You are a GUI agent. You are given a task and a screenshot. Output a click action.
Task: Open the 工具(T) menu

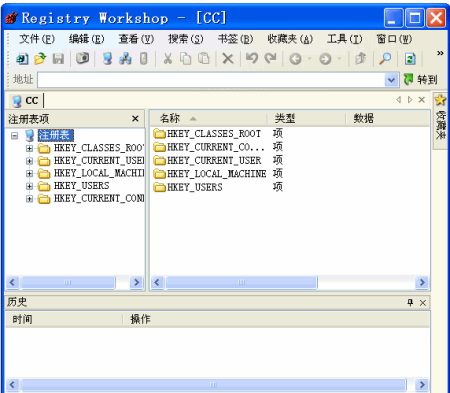coord(344,39)
